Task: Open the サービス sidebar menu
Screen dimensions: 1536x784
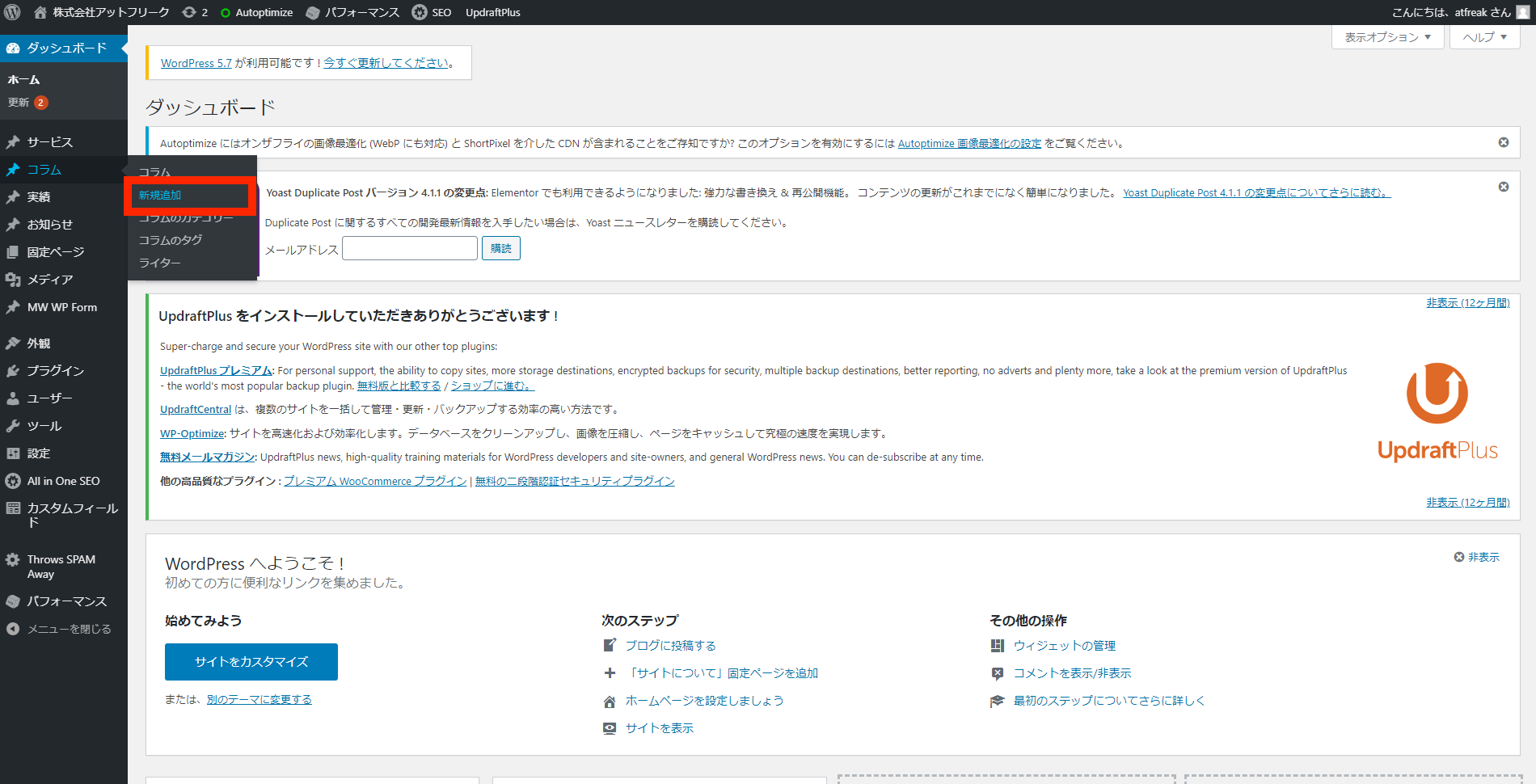Action: [x=64, y=141]
